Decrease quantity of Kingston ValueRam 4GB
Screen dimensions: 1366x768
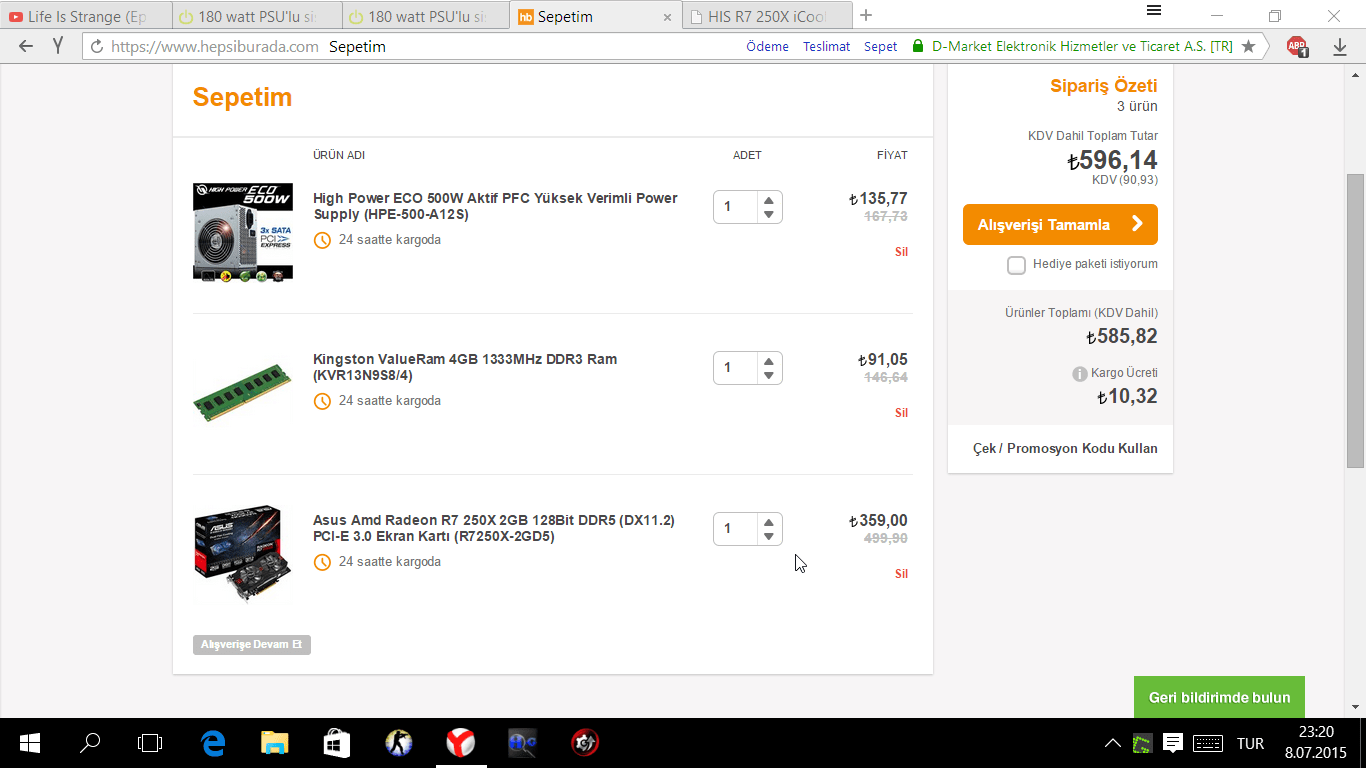pyautogui.click(x=768, y=376)
